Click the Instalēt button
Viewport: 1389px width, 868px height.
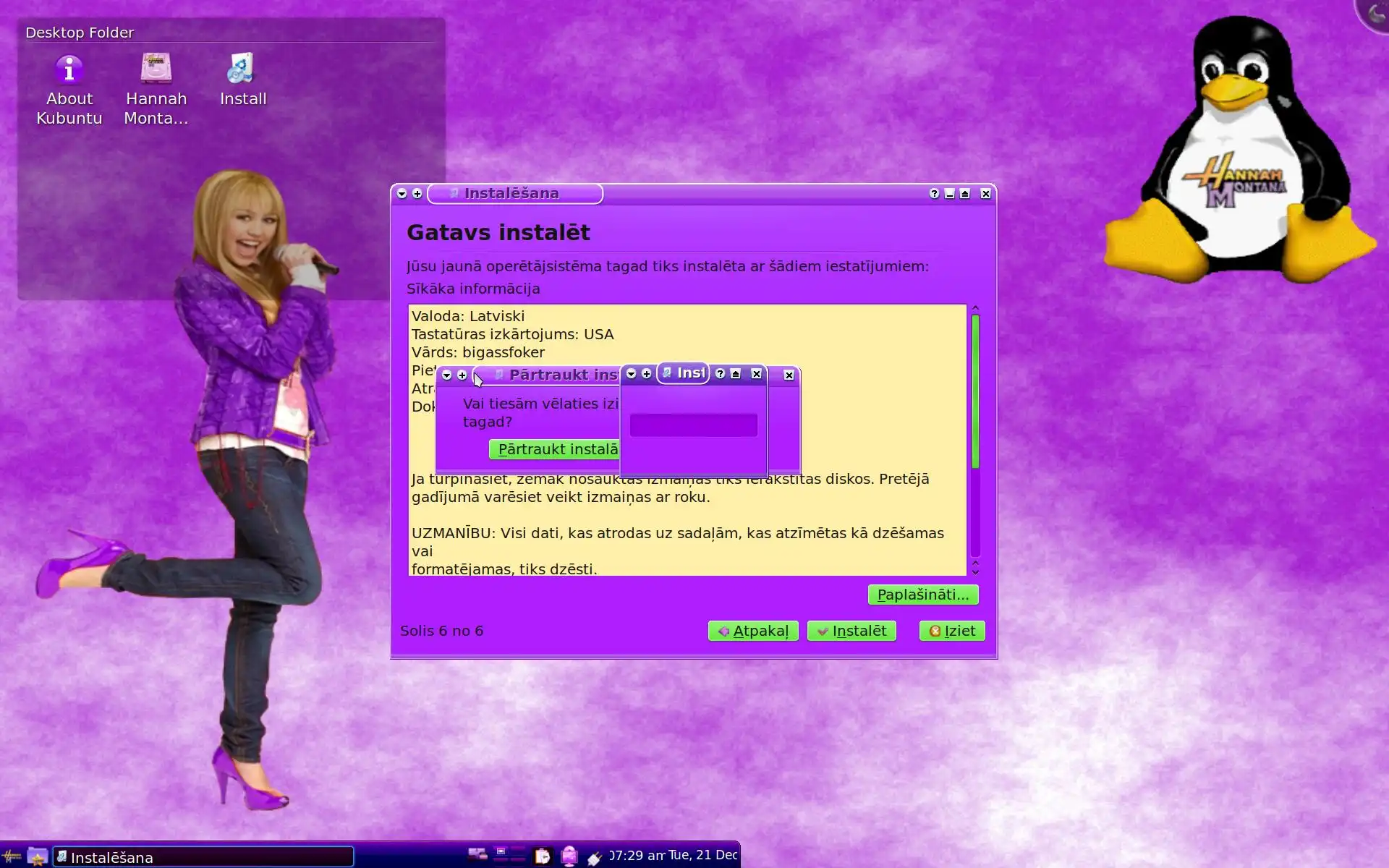(851, 631)
